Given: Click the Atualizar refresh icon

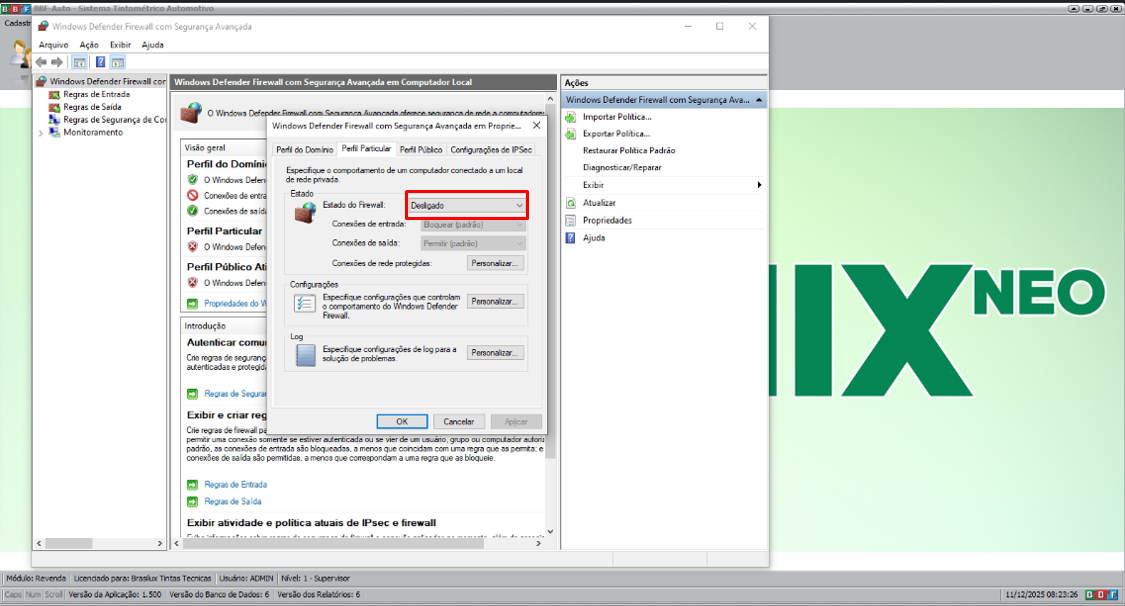Looking at the screenshot, I should point(571,203).
